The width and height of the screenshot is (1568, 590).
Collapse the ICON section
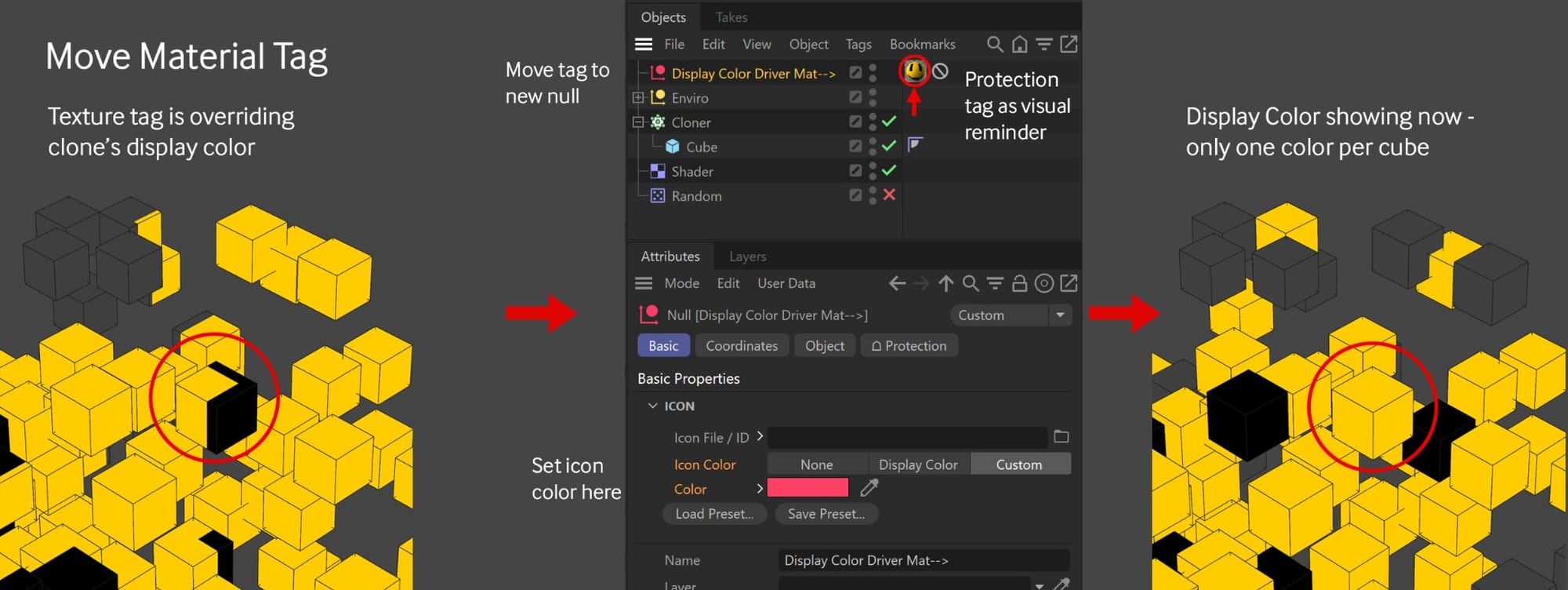click(x=652, y=406)
